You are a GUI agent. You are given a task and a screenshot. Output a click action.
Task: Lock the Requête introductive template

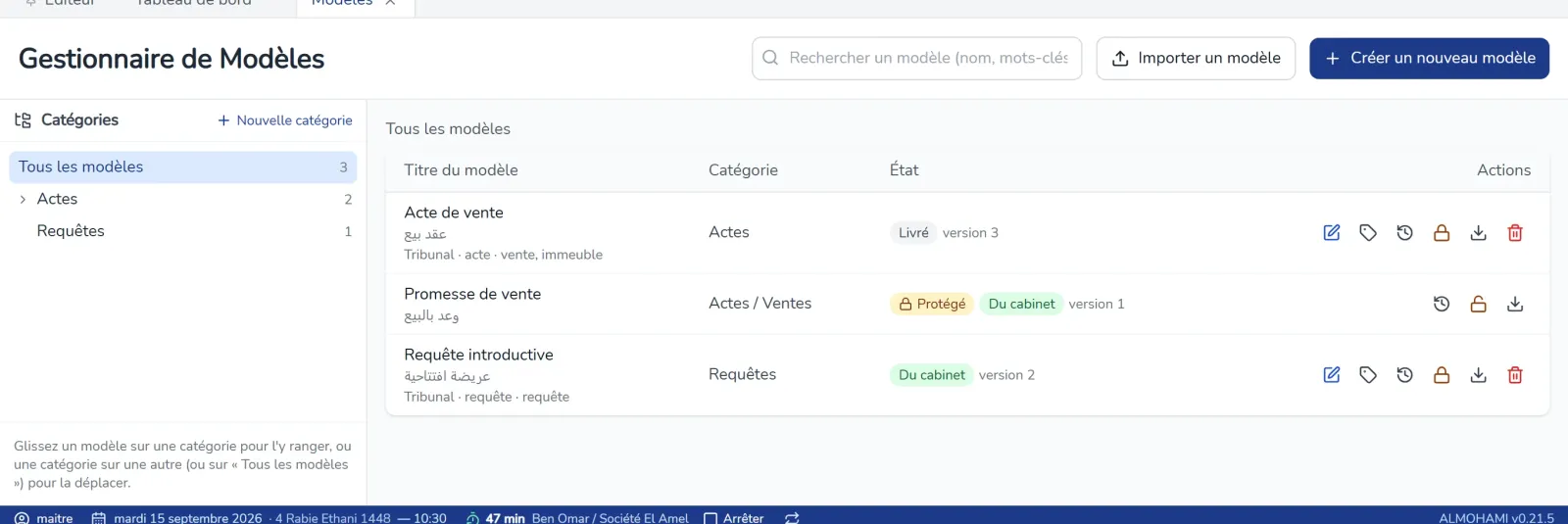click(1442, 375)
